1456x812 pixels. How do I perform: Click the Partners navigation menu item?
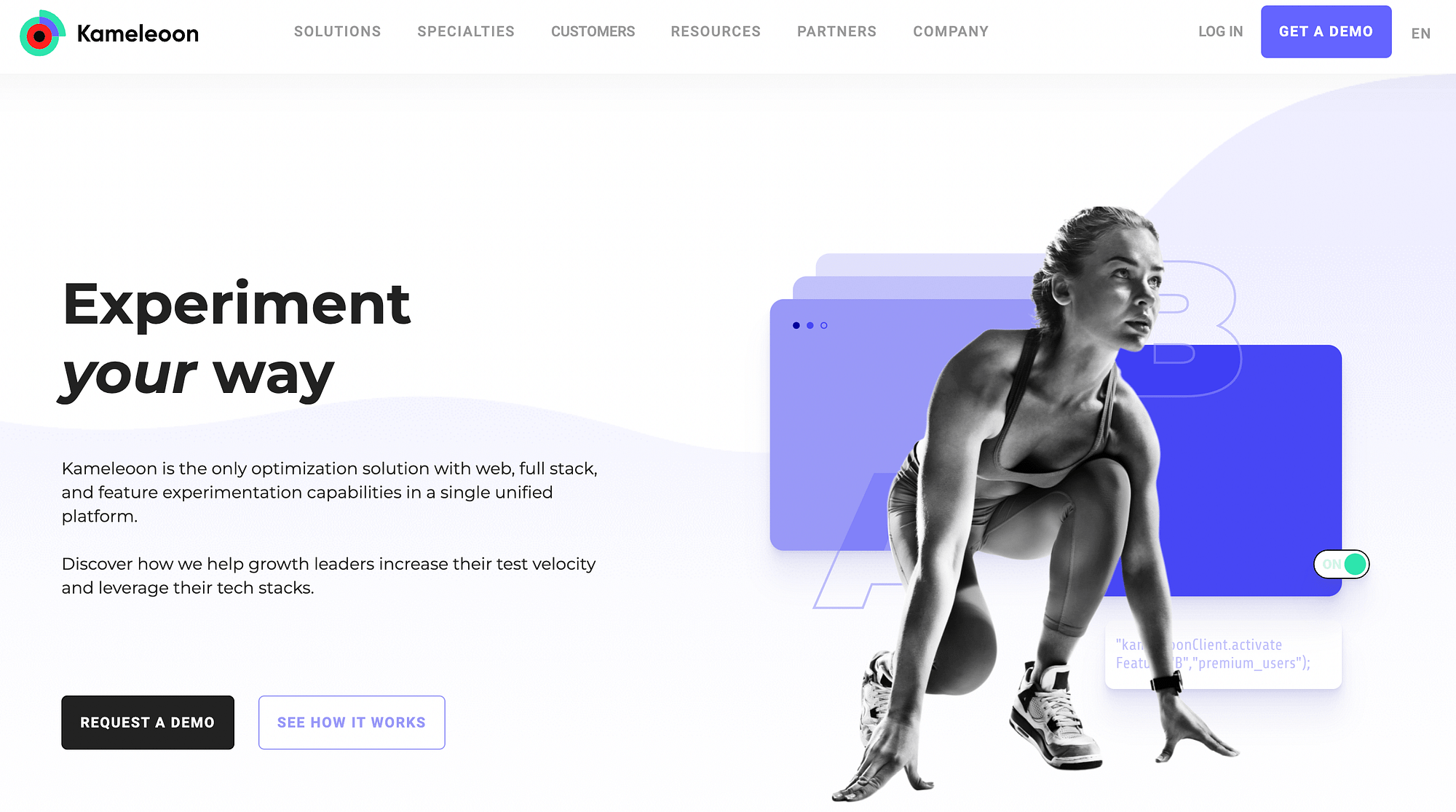[836, 31]
